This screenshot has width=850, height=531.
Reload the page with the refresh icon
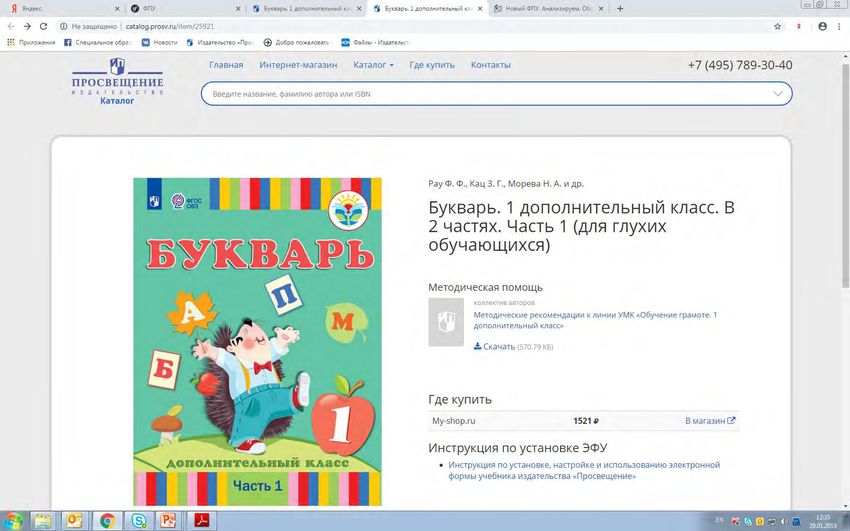coord(43,26)
